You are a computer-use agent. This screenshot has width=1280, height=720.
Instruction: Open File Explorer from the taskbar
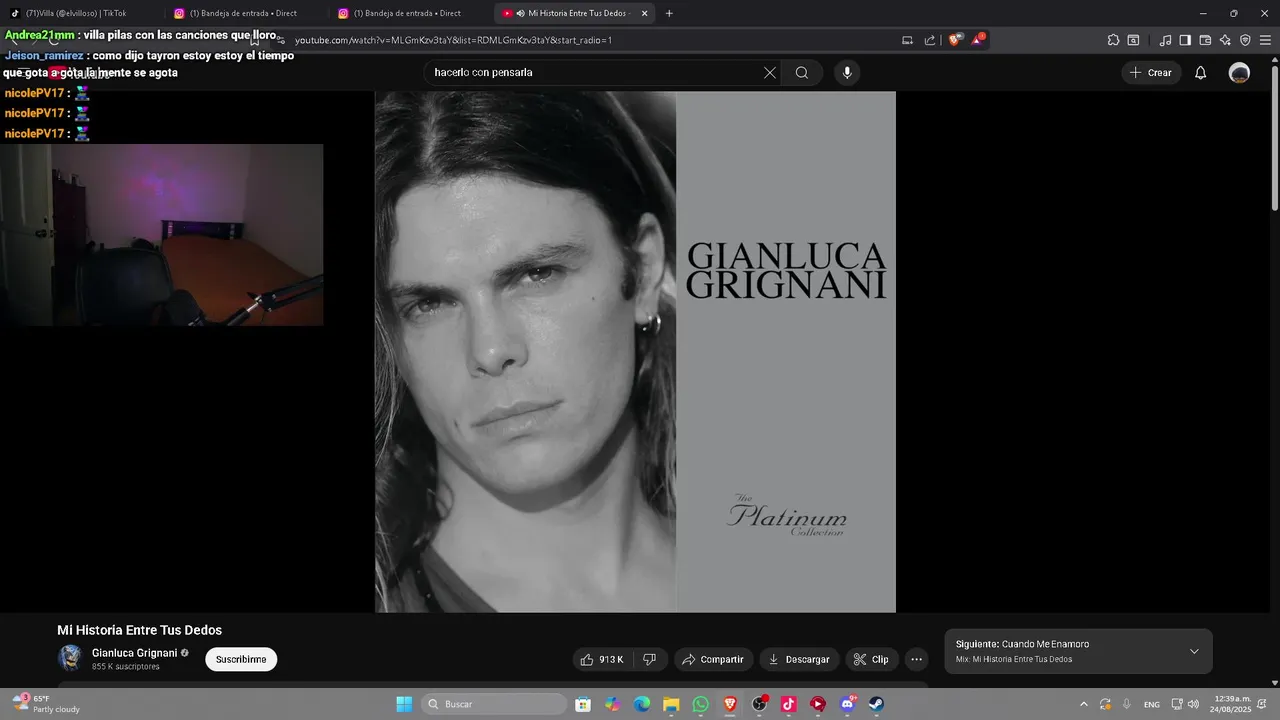(671, 704)
